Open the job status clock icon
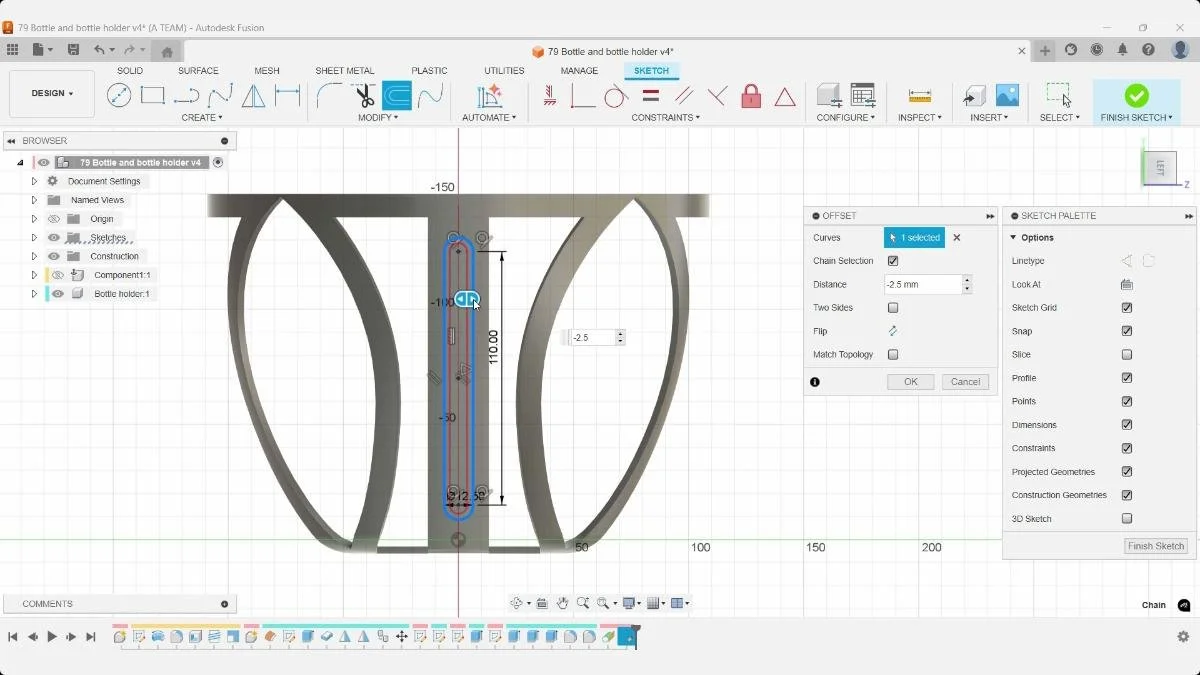Viewport: 1200px width, 675px height. coord(1097,50)
